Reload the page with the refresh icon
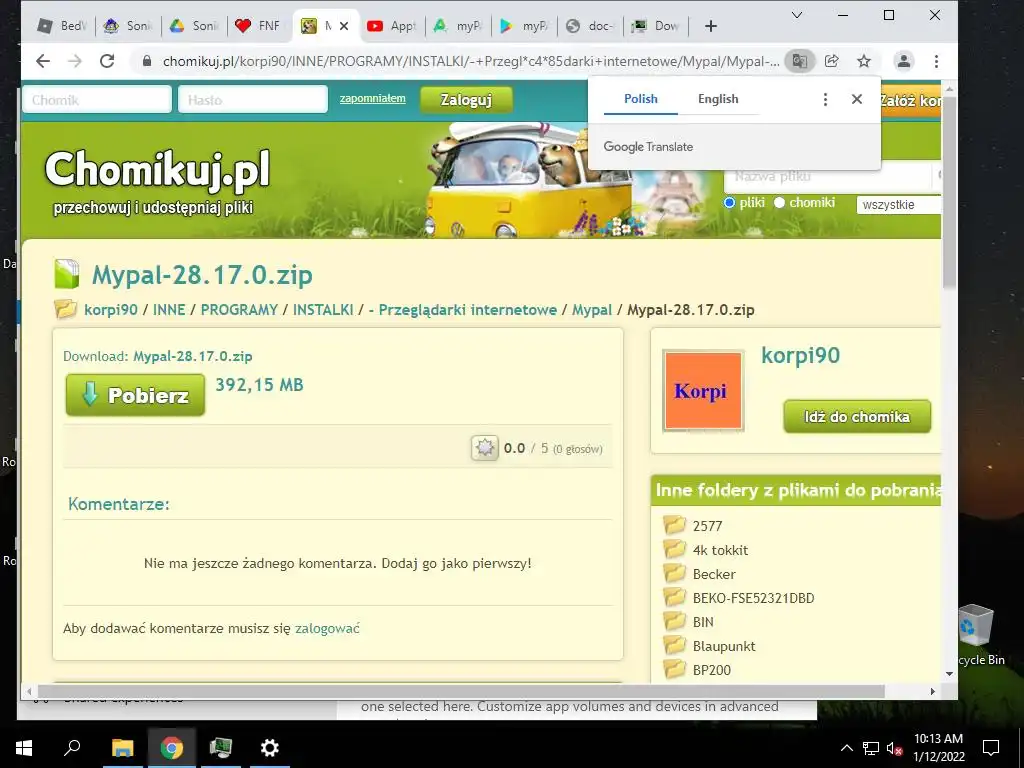This screenshot has height=768, width=1024. coord(107,61)
